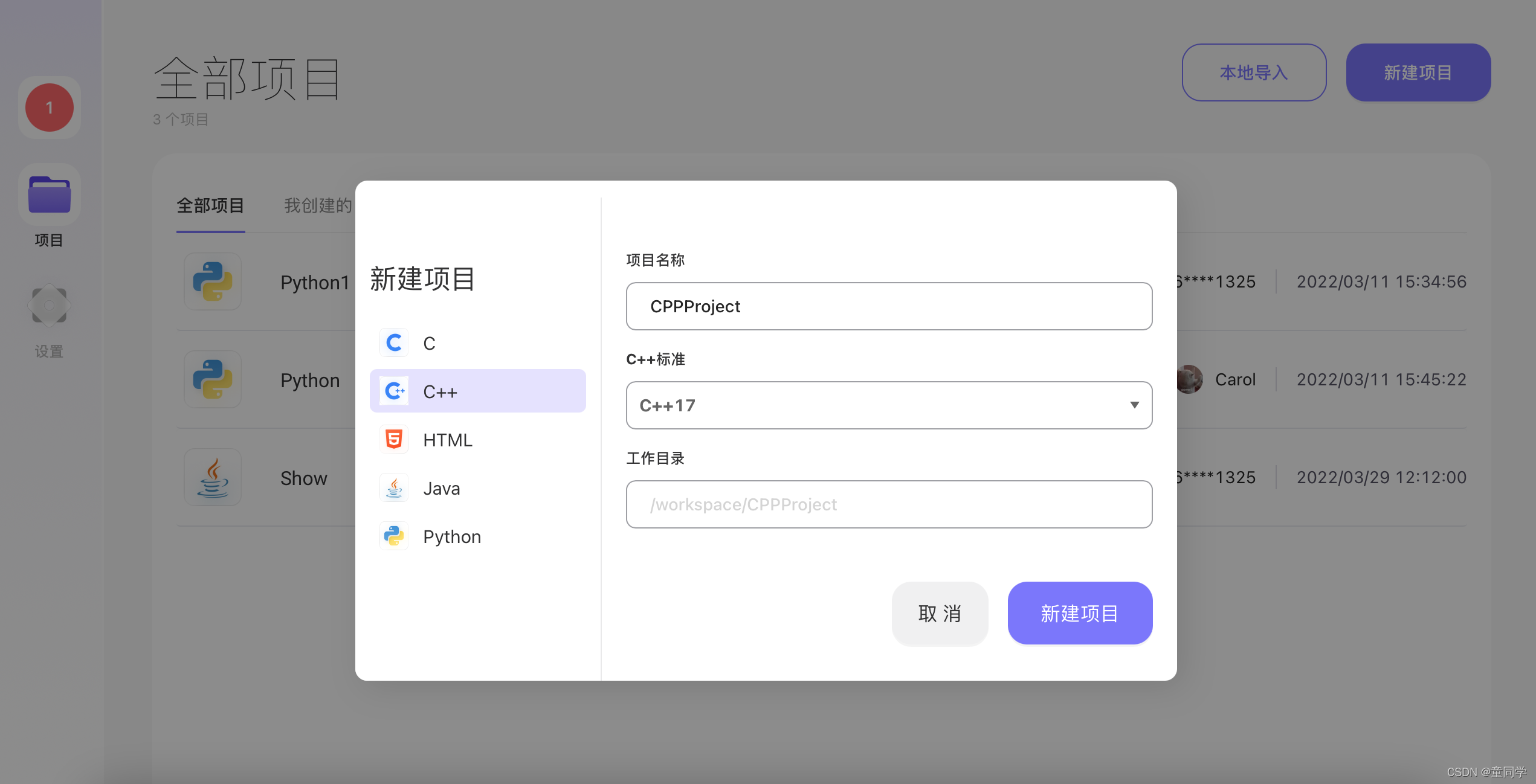The height and width of the screenshot is (784, 1536).
Task: Click the dropdown arrow for C++ standard
Action: coord(1134,405)
